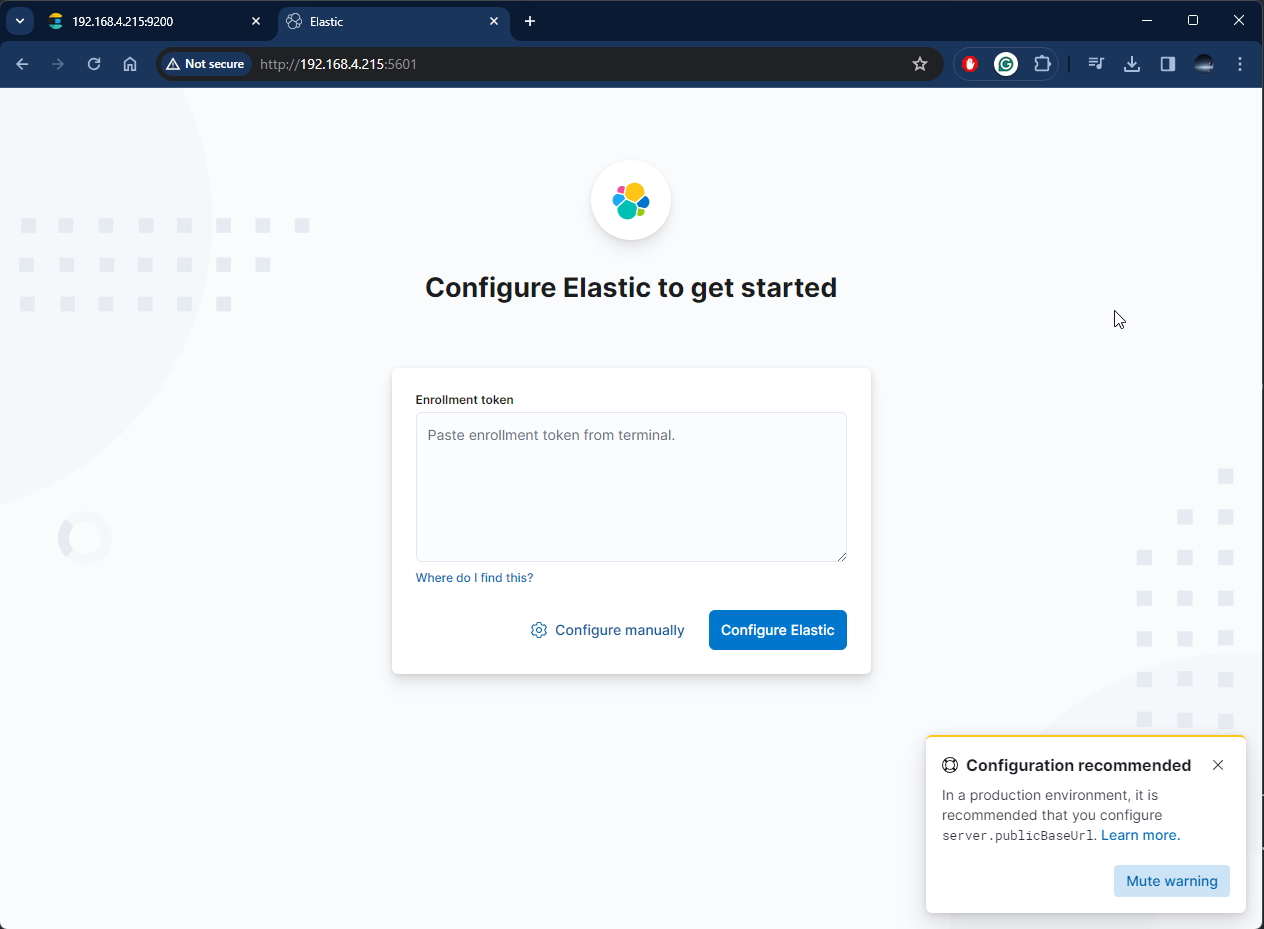The image size is (1264, 929).
Task: Toggle the browser side panel icon
Action: [x=1168, y=64]
